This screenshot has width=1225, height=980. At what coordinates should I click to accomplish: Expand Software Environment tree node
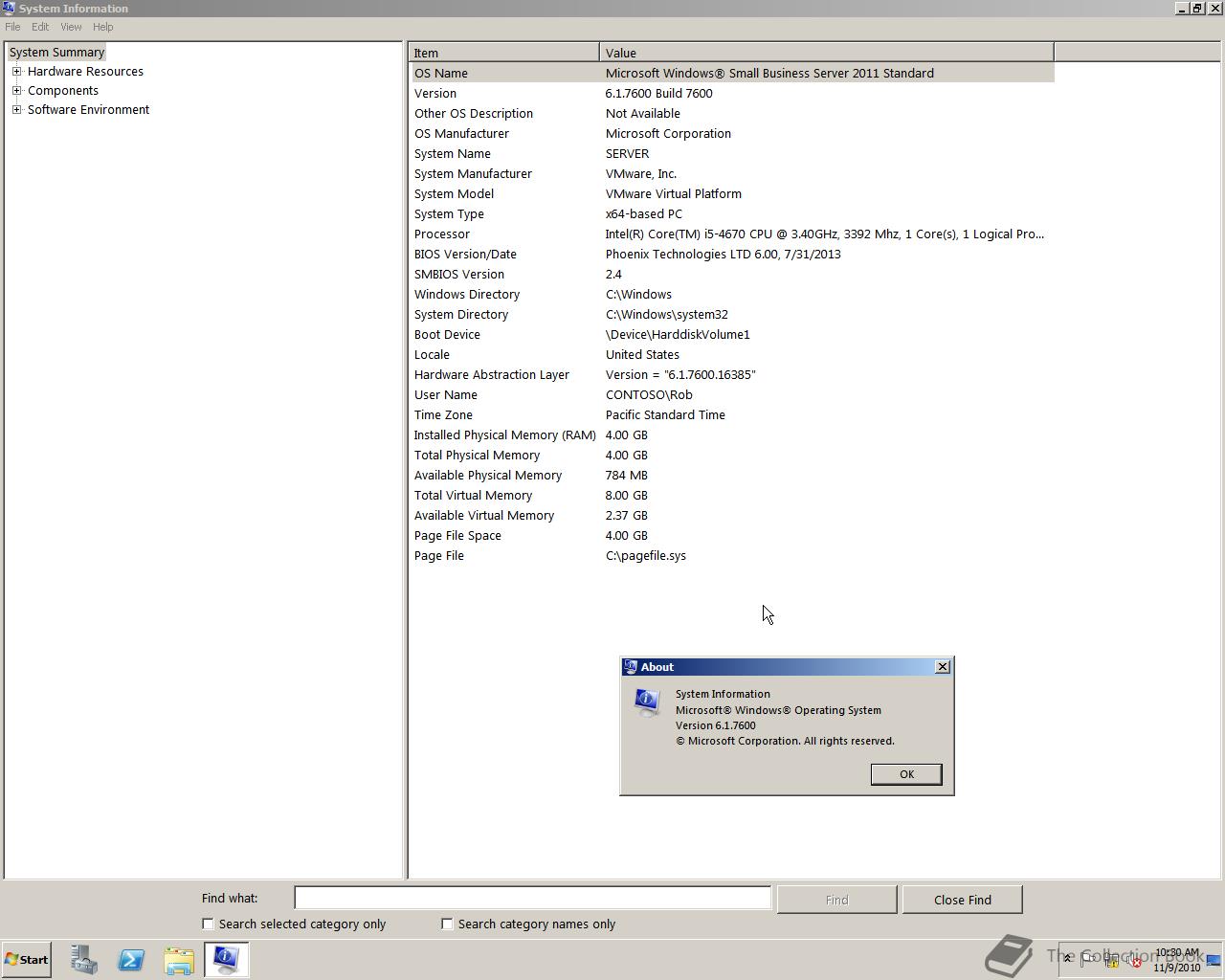[16, 109]
